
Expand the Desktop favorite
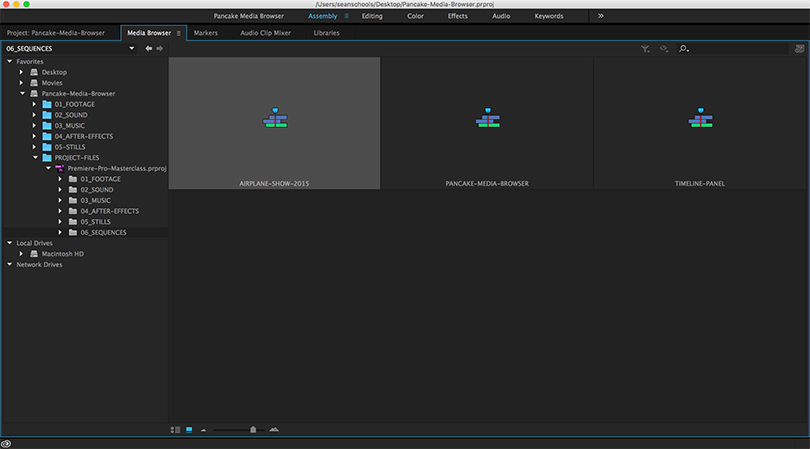click(x=21, y=72)
